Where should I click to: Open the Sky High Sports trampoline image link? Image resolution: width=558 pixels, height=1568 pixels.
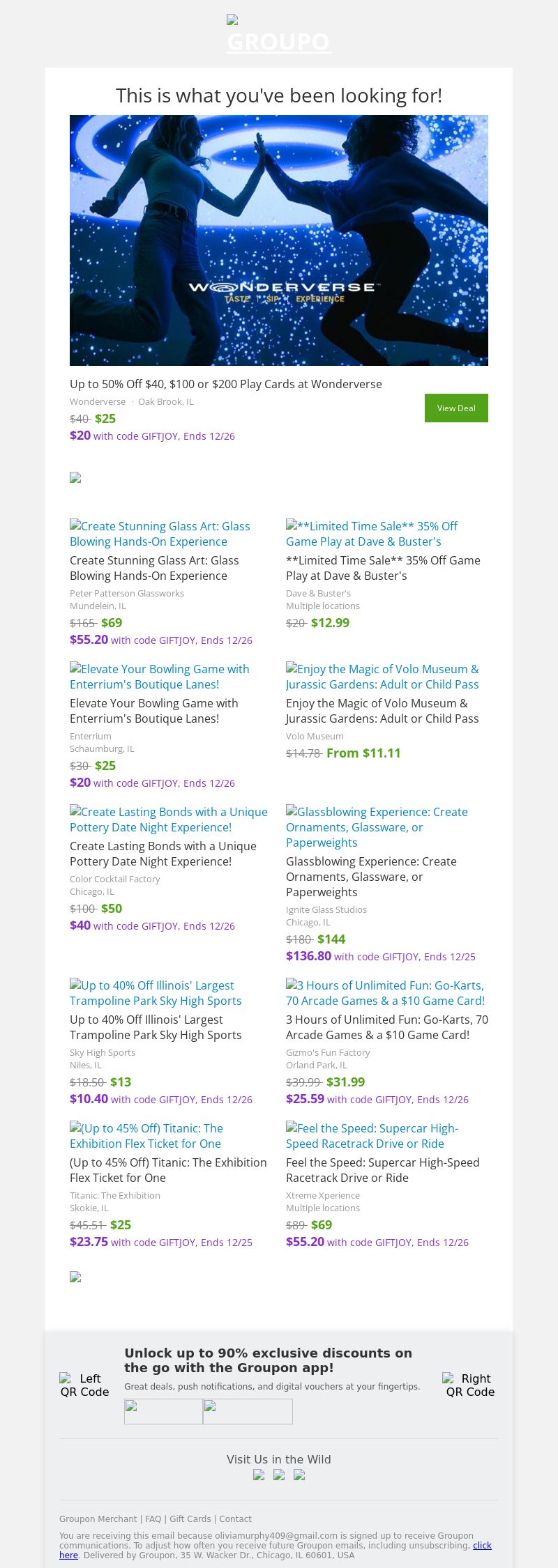coord(156,993)
